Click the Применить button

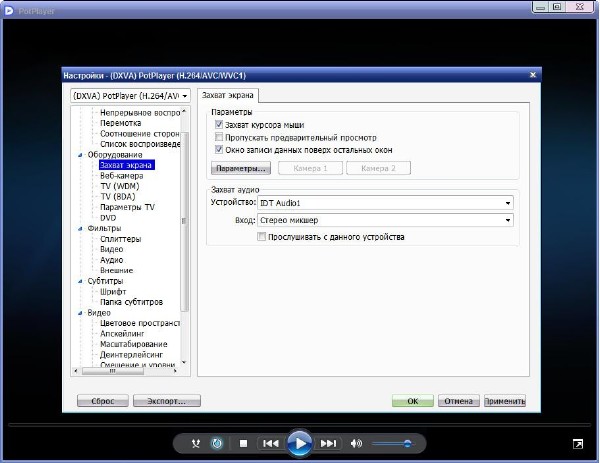pyautogui.click(x=504, y=401)
